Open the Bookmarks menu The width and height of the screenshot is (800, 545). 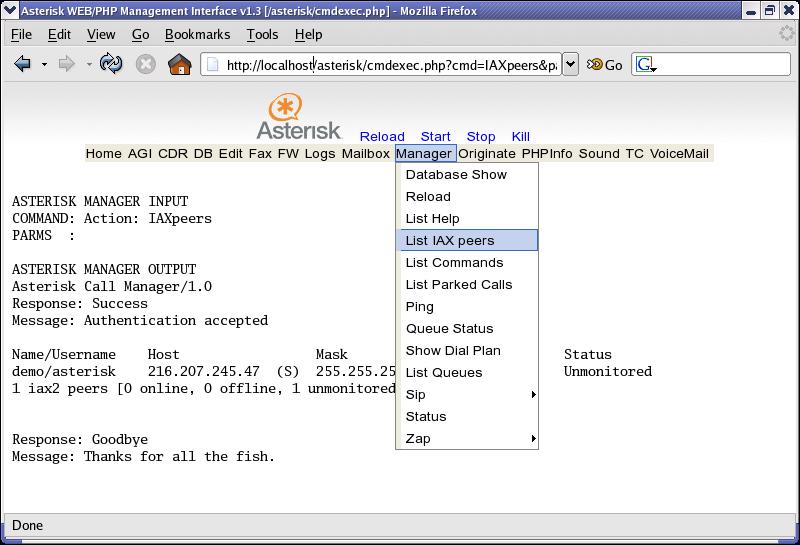pos(197,34)
